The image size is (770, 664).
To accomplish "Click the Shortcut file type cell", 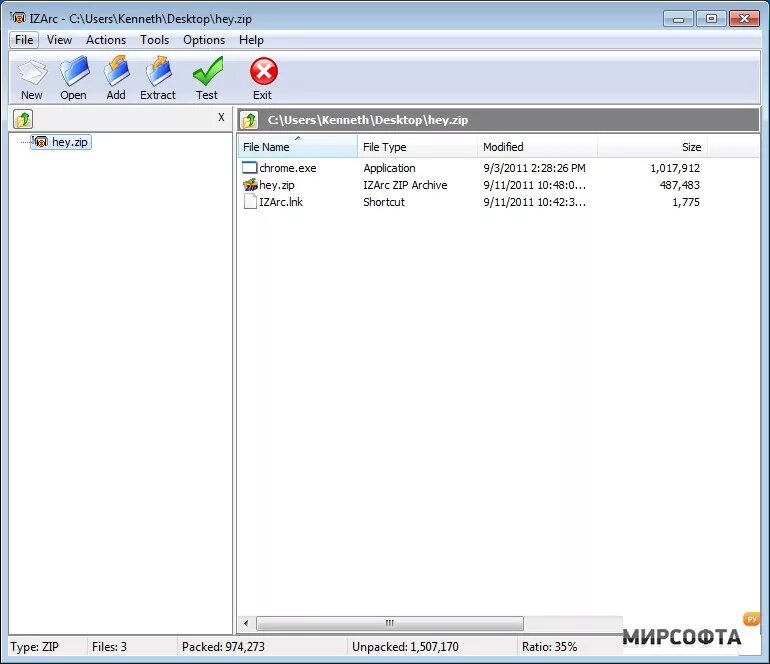I will coord(384,202).
